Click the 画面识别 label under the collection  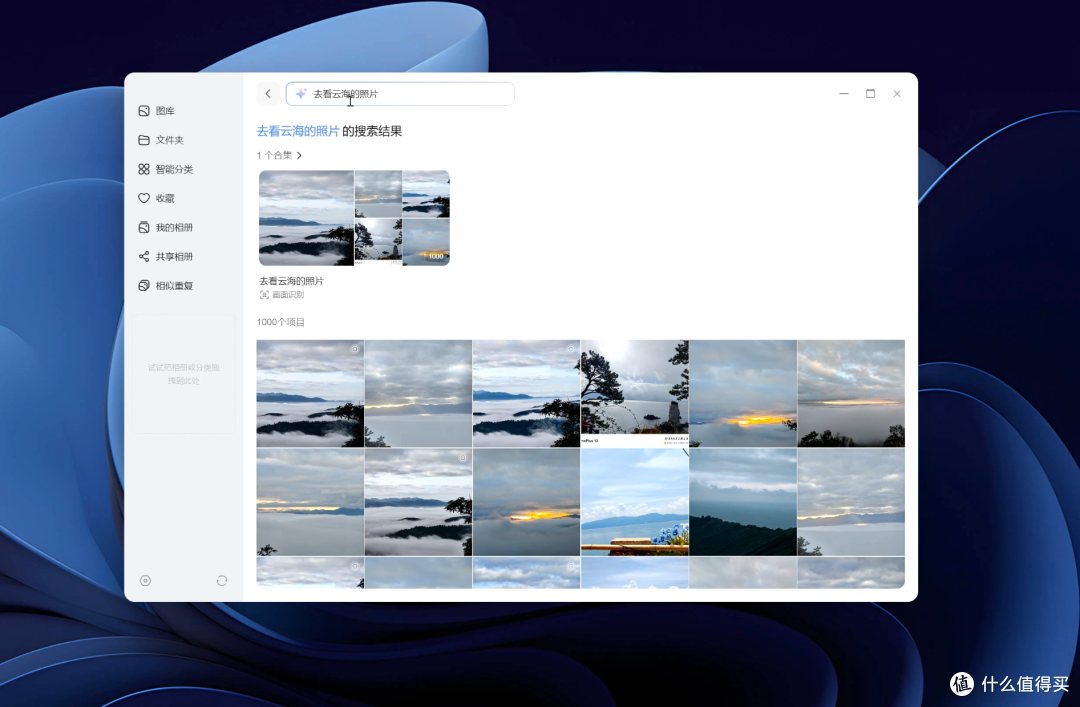pyautogui.click(x=288, y=295)
